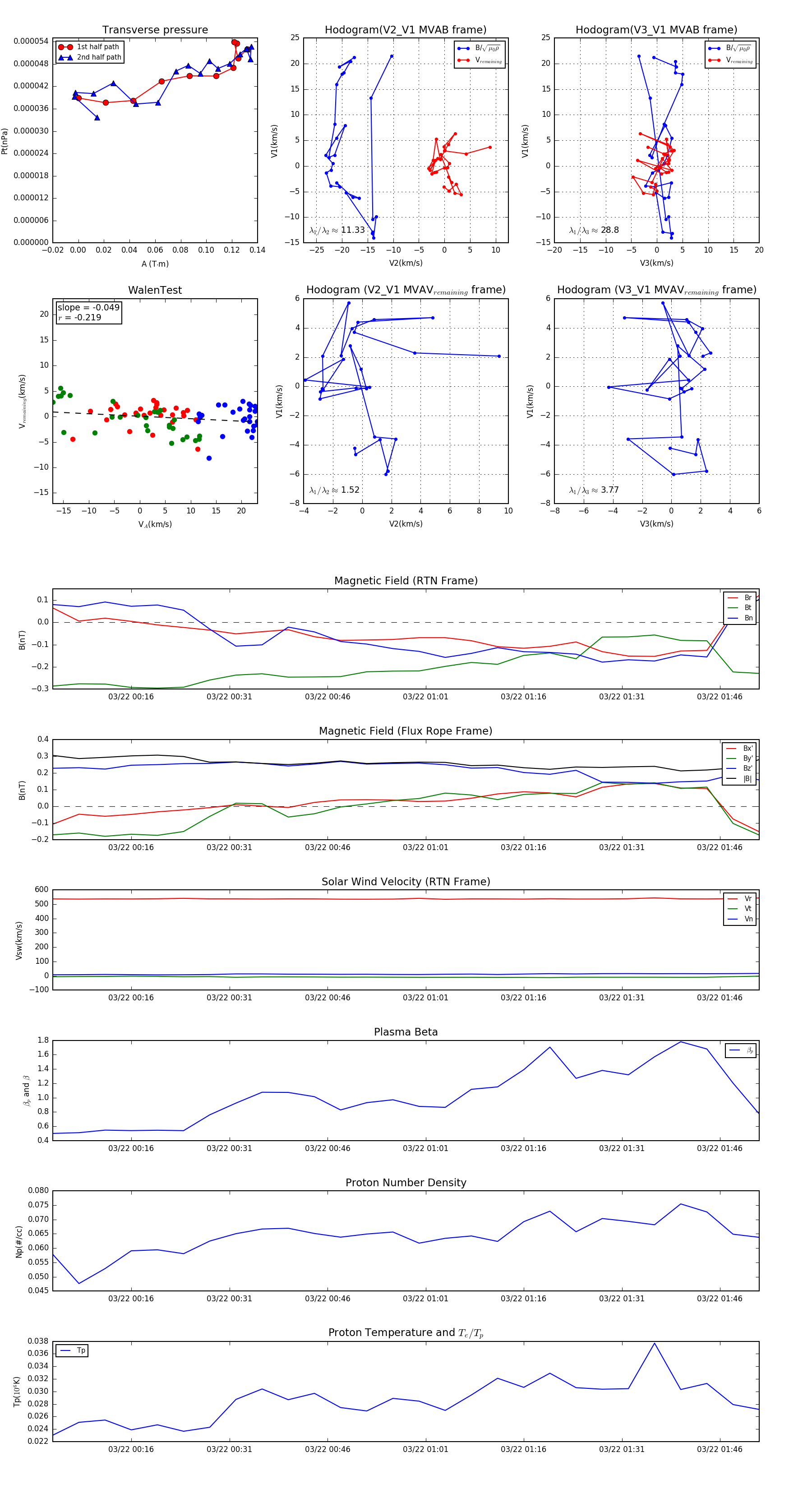The image size is (812, 1489).
Task: Select the eigenvalue ratio text "≈ 1.52"
Action: tap(346, 490)
